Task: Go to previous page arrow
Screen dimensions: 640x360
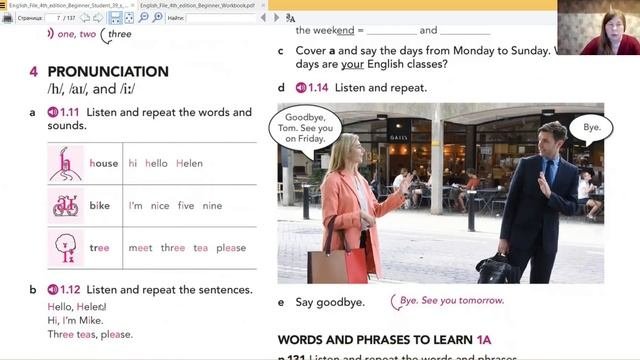Action: [x=84, y=18]
